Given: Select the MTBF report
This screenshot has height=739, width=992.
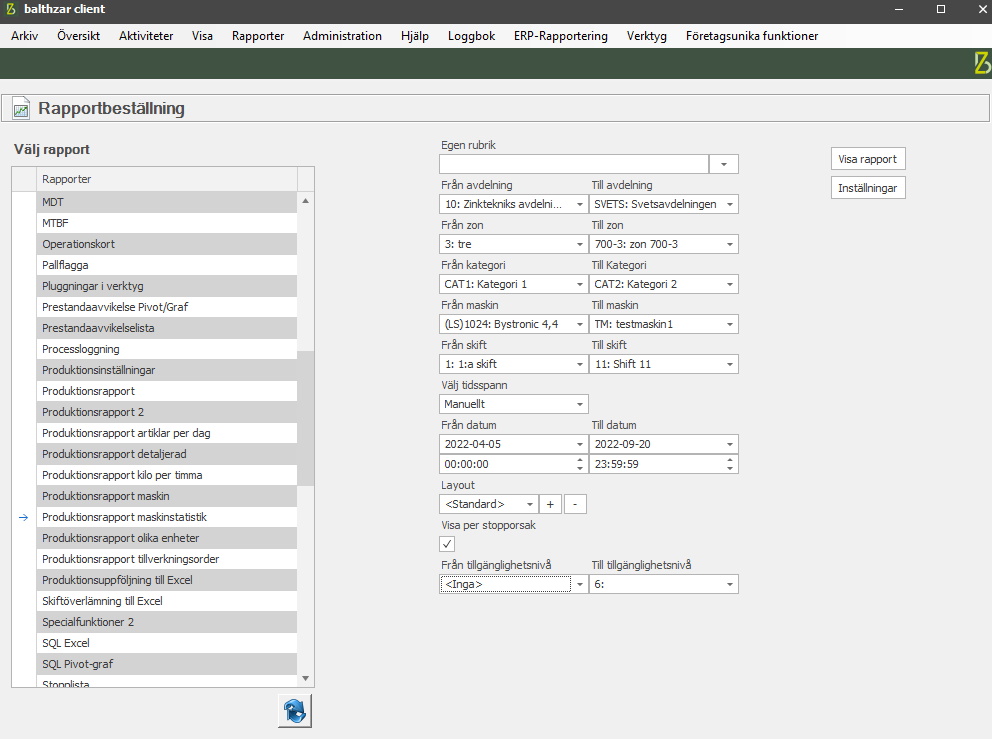Looking at the screenshot, I should (167, 223).
